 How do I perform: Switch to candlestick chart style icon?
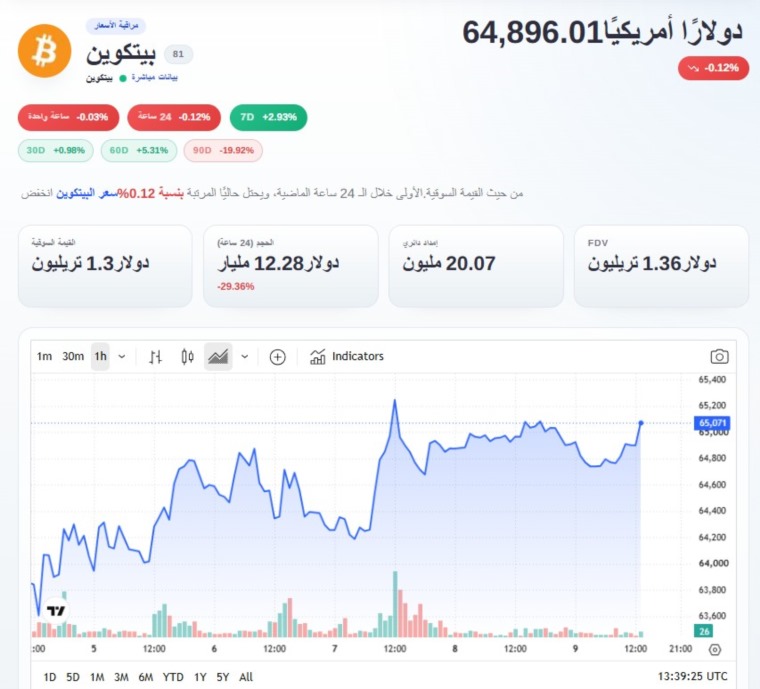pos(188,357)
